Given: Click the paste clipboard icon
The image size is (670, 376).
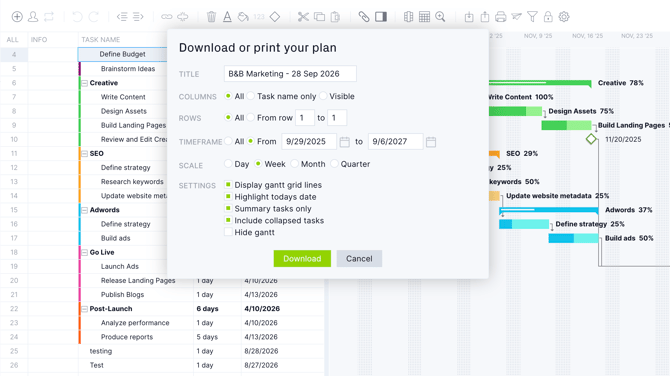Looking at the screenshot, I should click(335, 17).
